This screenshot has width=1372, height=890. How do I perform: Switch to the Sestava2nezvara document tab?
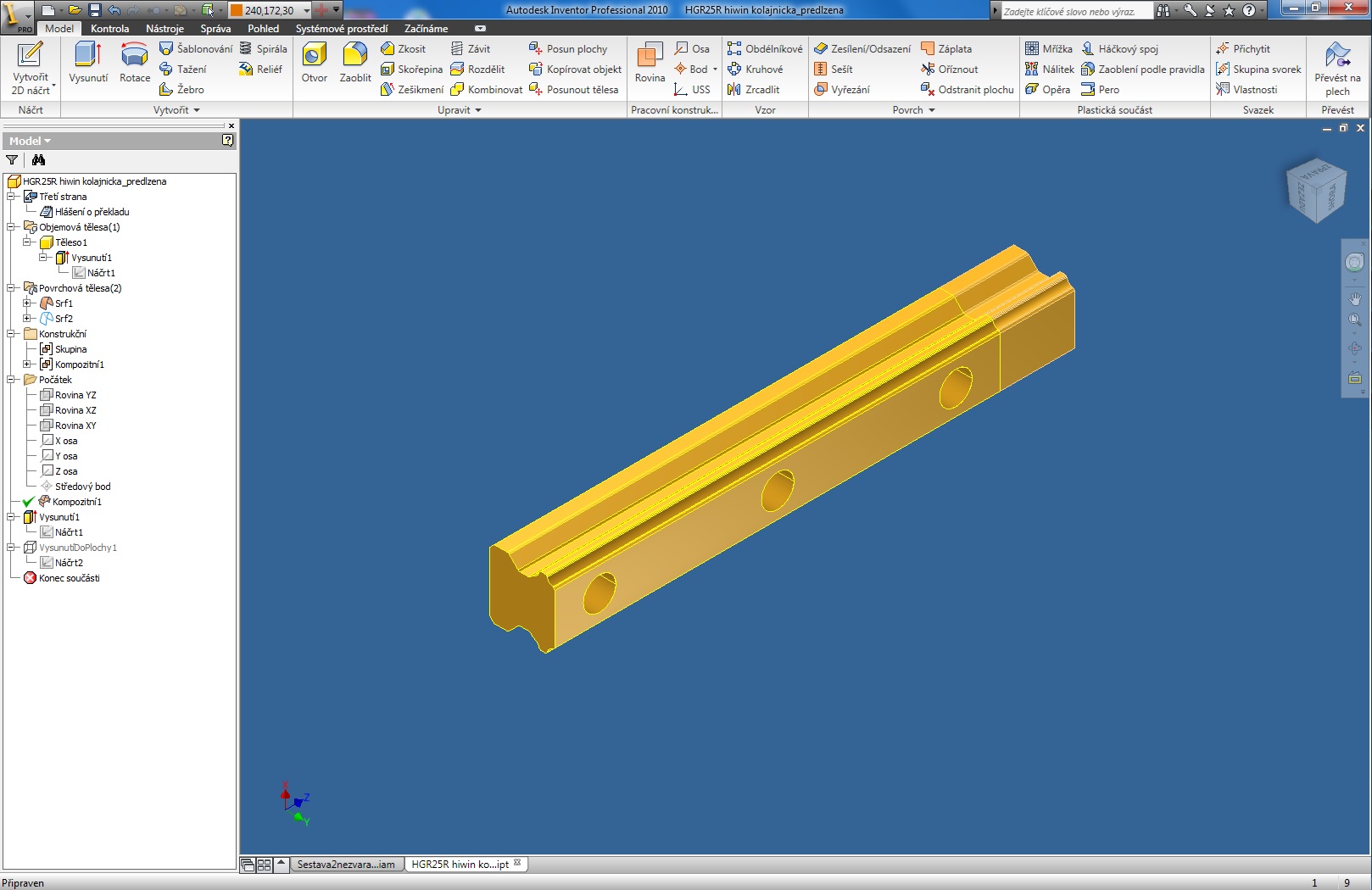[x=346, y=865]
